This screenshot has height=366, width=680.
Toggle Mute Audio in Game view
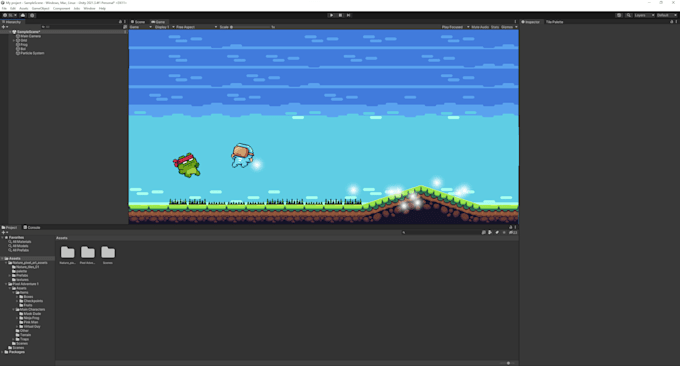click(480, 27)
